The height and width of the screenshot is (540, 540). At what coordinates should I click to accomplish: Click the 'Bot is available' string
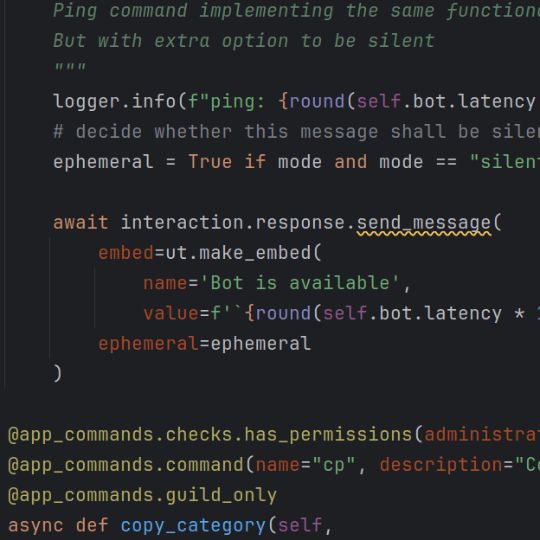pyautogui.click(x=299, y=283)
